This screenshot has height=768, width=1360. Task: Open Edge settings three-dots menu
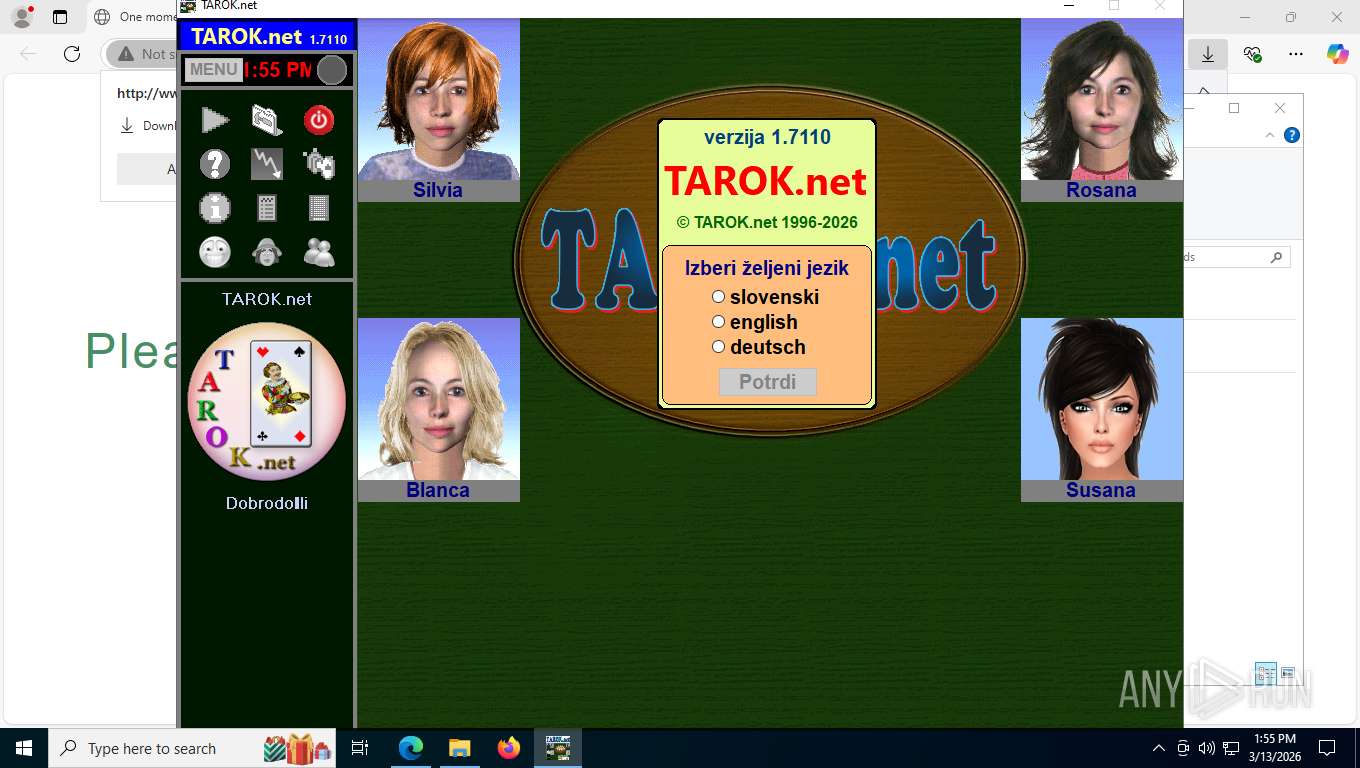click(x=1296, y=54)
